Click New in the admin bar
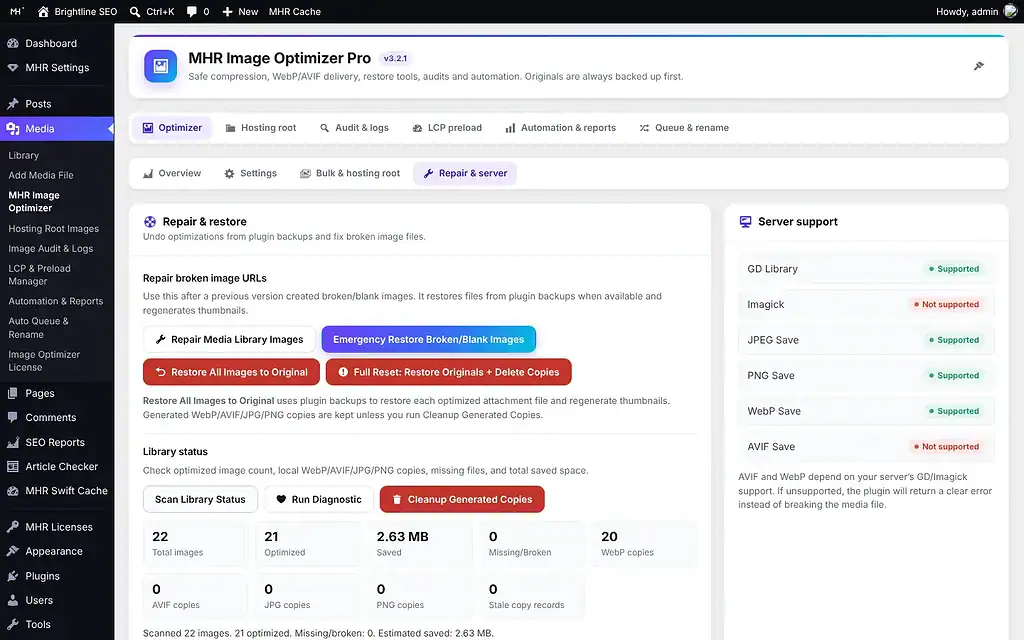The image size is (1024, 640). pos(240,12)
